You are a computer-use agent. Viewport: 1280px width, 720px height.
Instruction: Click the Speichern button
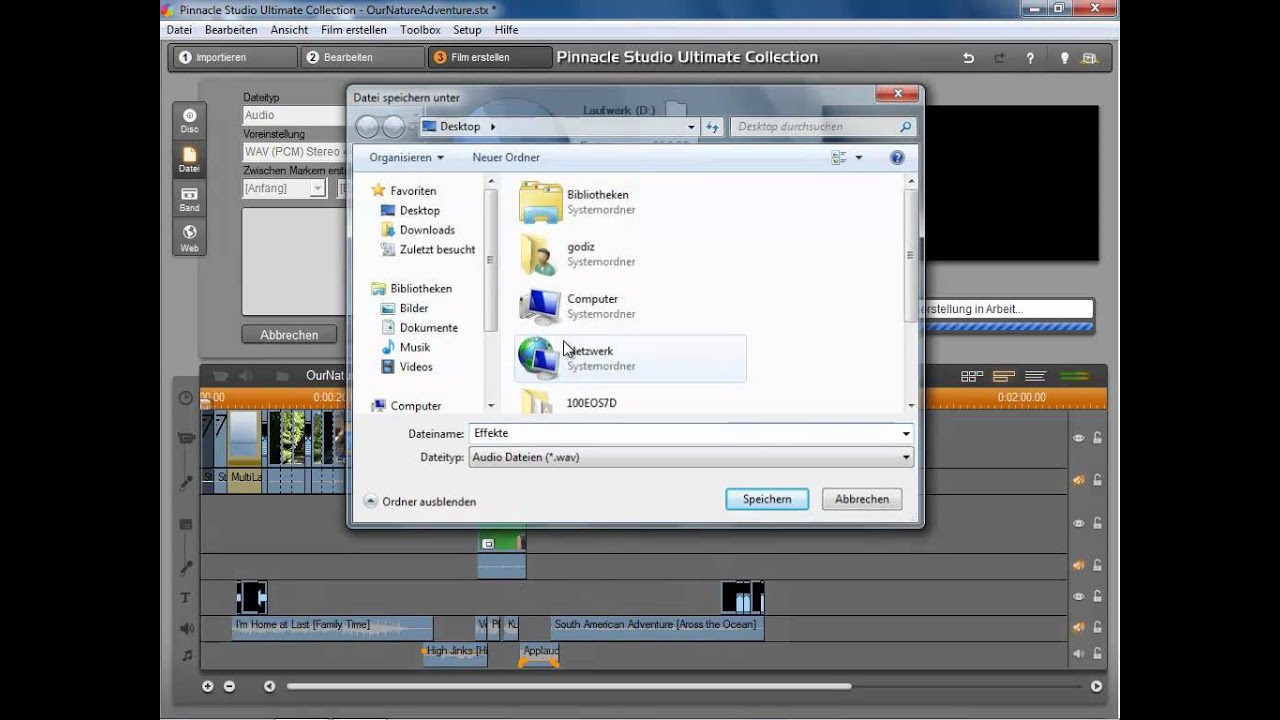tap(767, 499)
